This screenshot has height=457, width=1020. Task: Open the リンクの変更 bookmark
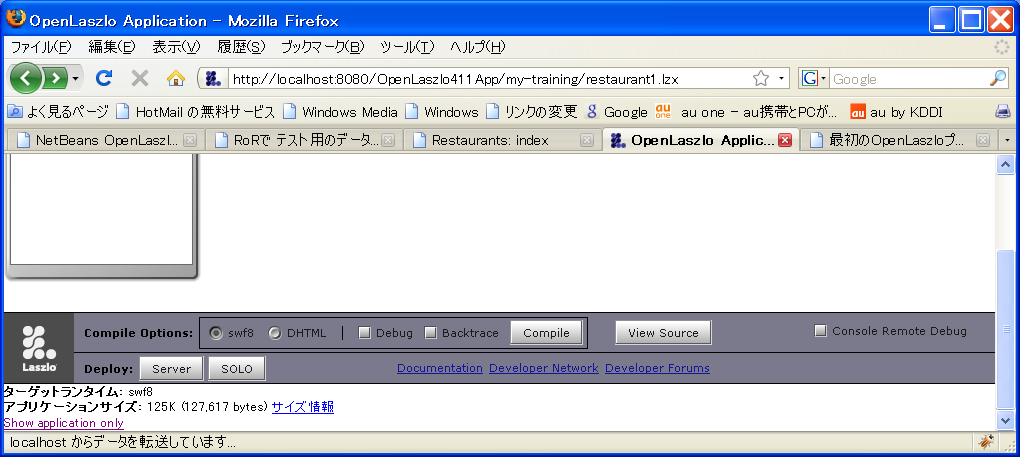533,112
